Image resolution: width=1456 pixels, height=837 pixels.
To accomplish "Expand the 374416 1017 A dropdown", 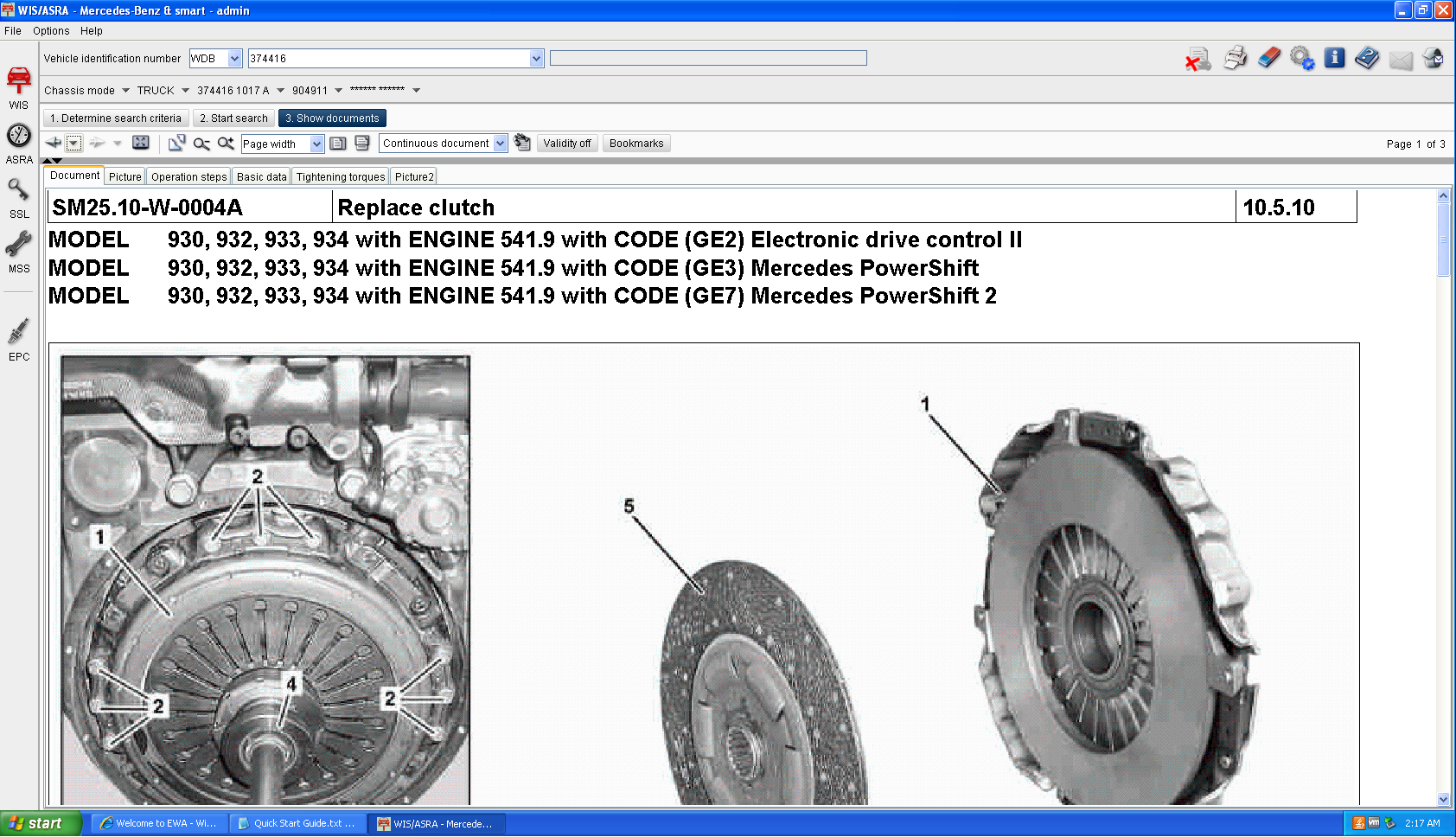I will 280,90.
